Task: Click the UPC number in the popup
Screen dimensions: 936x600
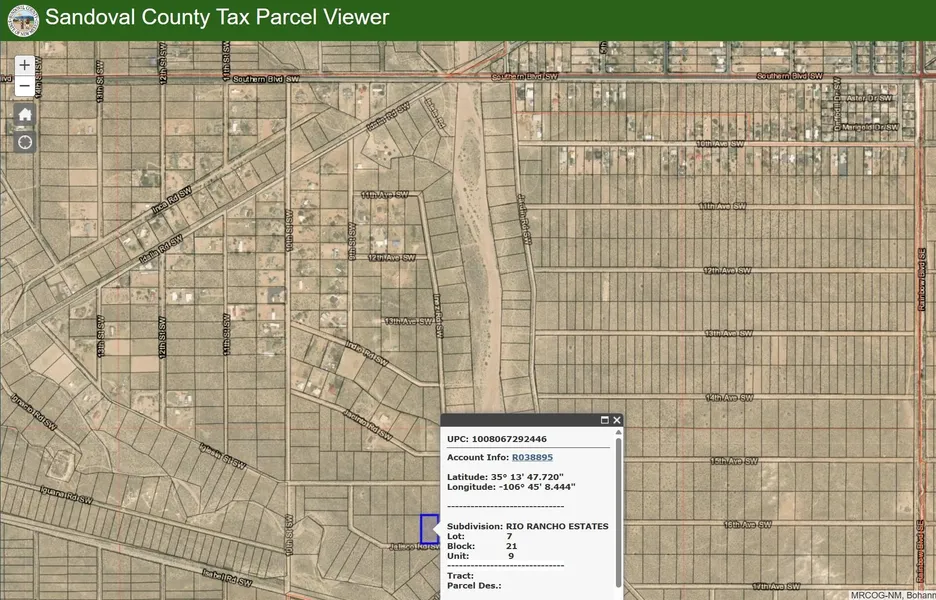Action: coord(509,439)
